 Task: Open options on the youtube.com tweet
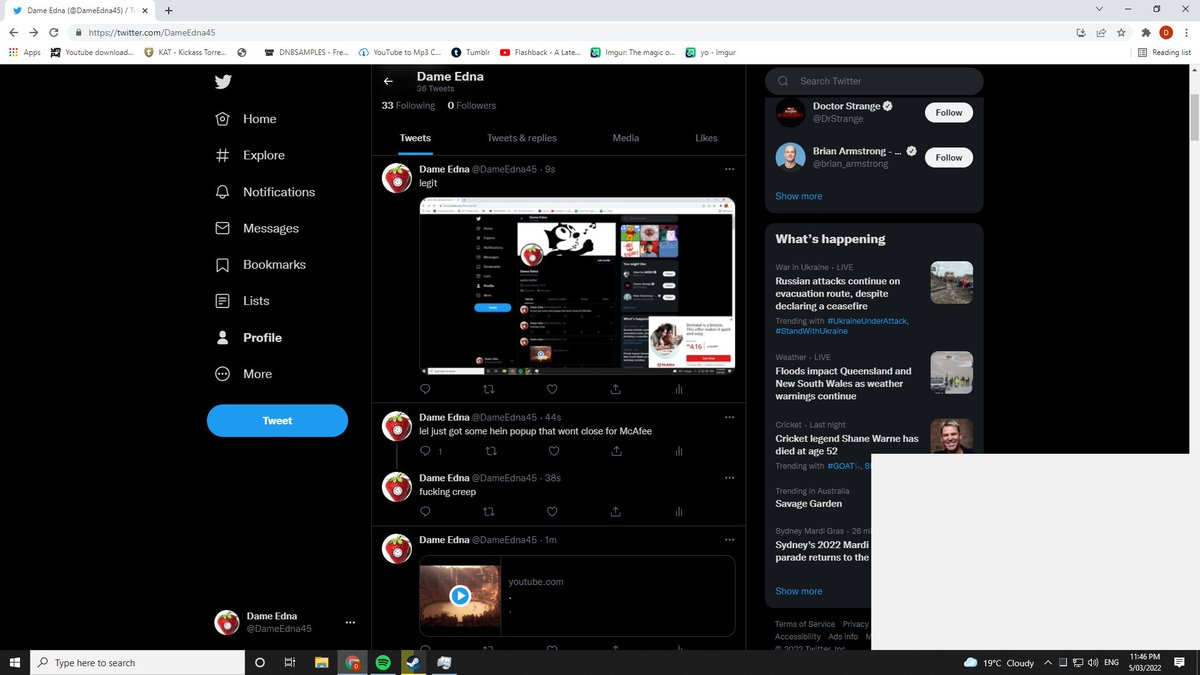pos(730,540)
